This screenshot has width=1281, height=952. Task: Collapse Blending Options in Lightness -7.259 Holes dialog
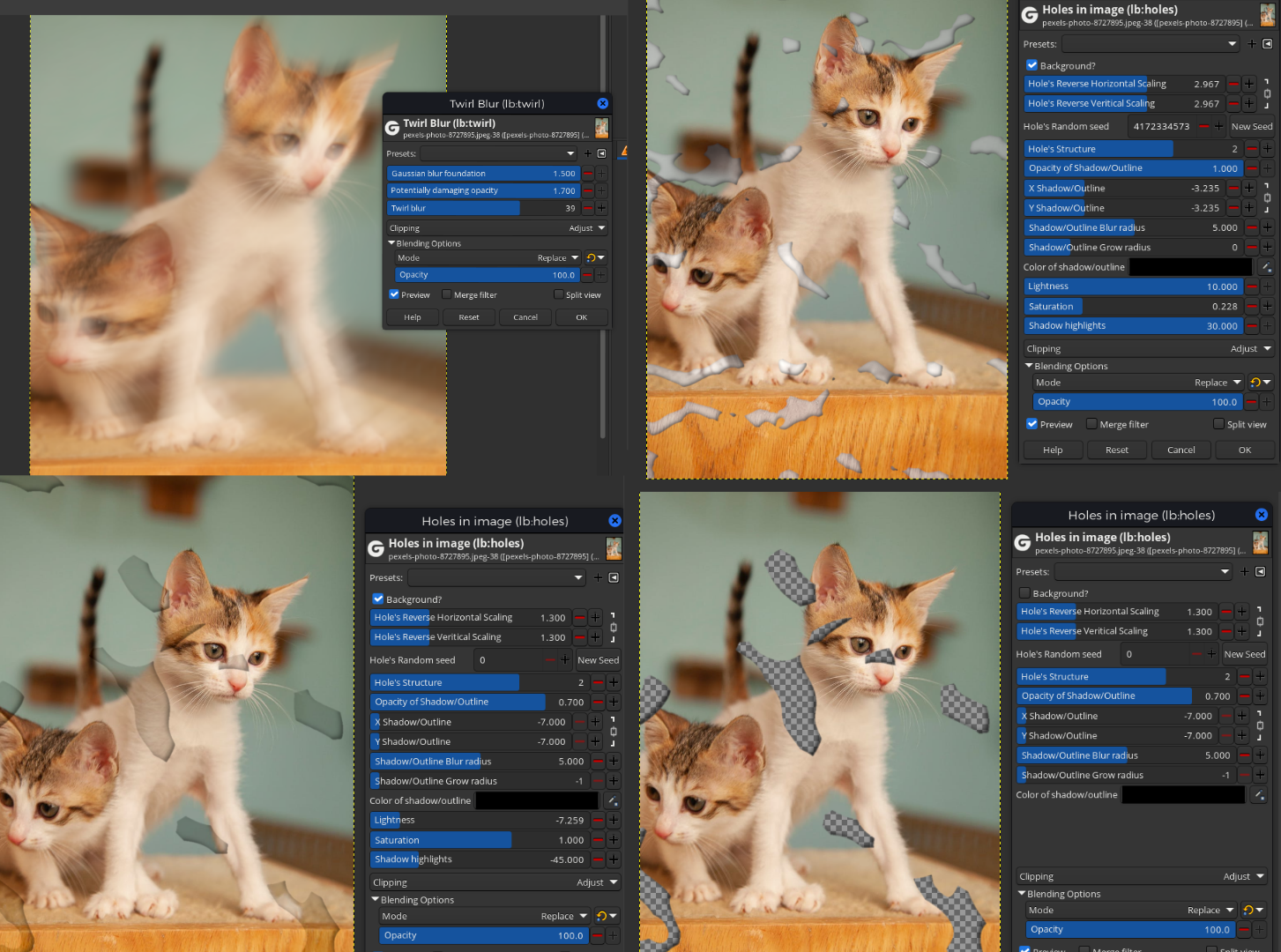click(x=375, y=900)
